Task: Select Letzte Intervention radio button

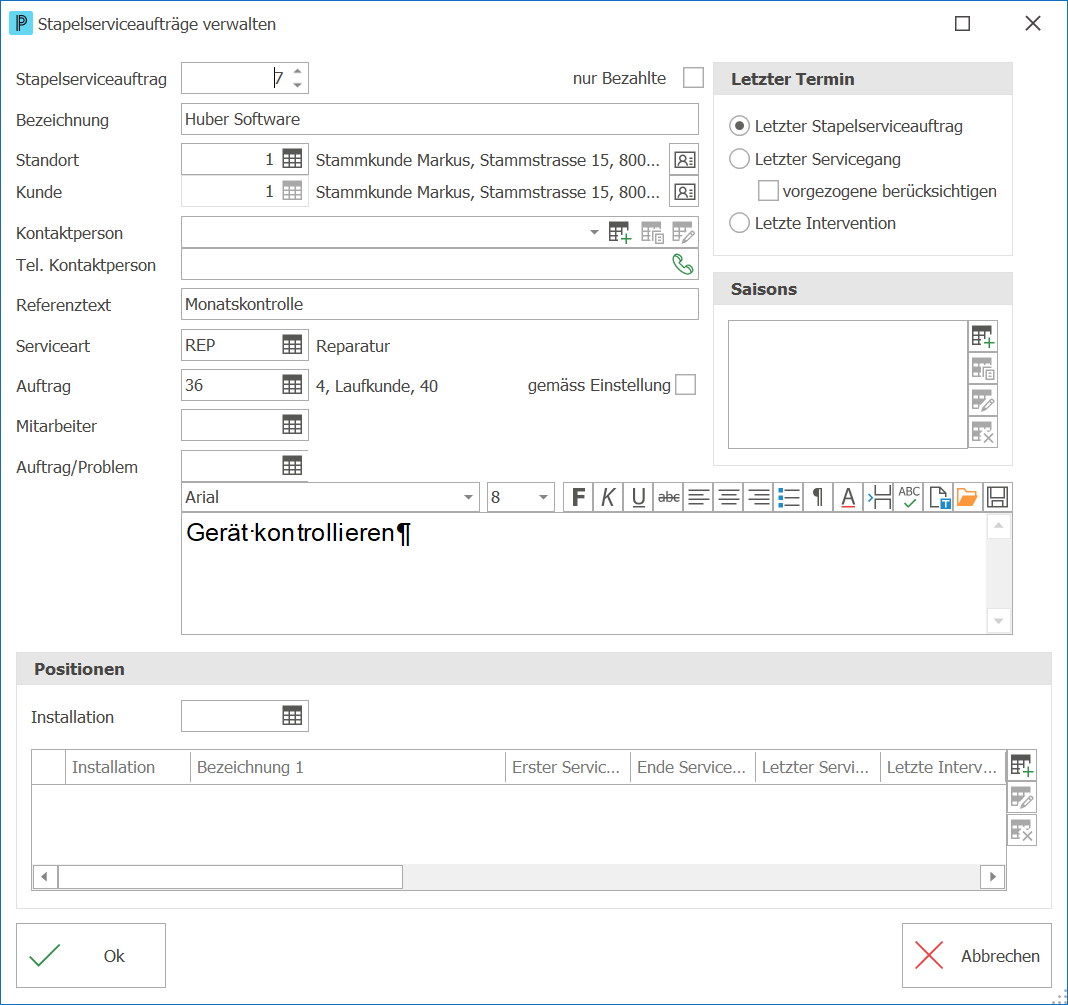Action: (x=739, y=223)
